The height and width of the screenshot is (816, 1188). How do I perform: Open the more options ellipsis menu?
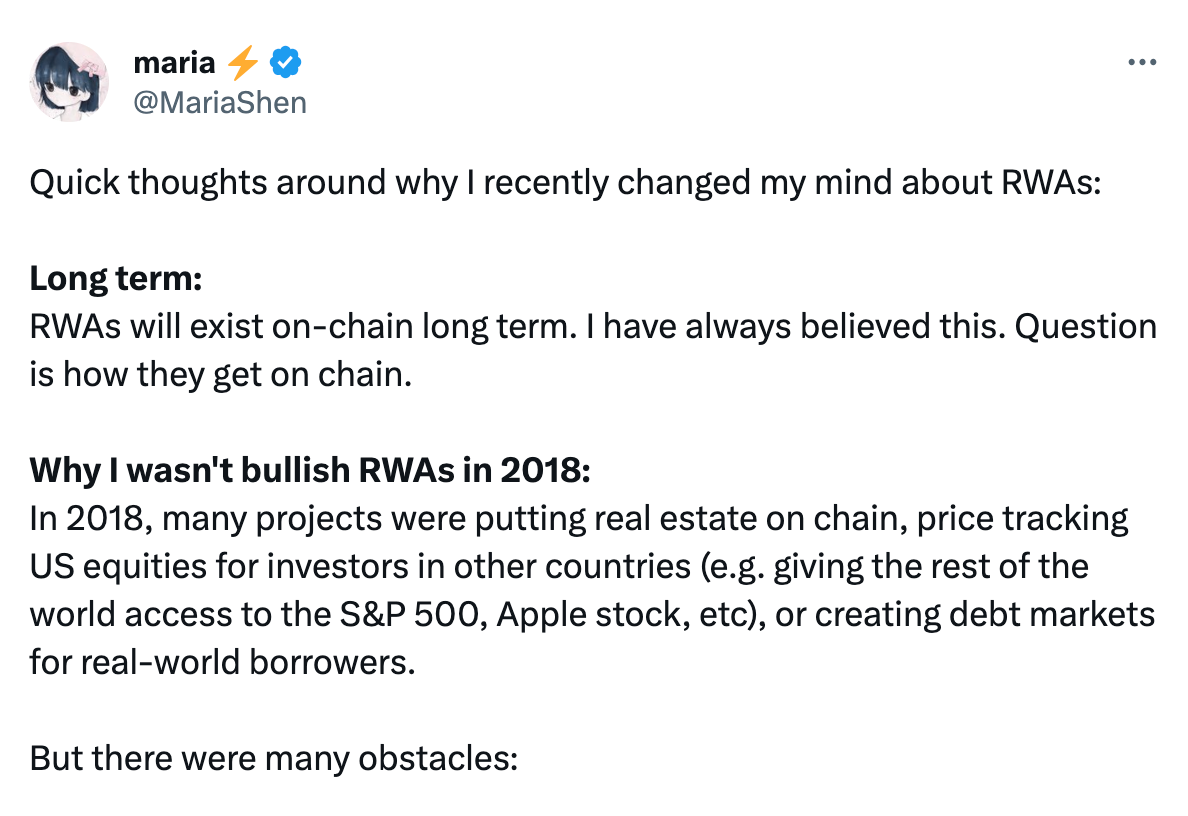(x=1141, y=62)
